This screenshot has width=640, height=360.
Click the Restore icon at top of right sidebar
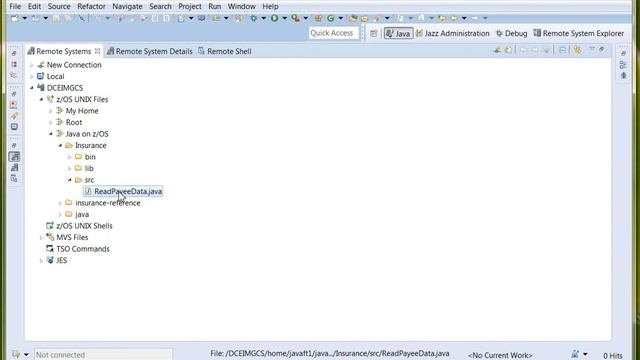[x=623, y=53]
